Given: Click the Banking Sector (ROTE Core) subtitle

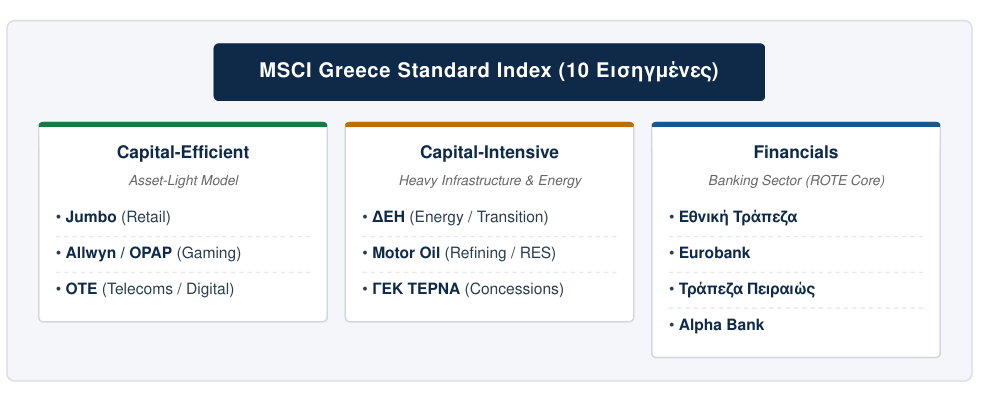Looking at the screenshot, I should (796, 181).
